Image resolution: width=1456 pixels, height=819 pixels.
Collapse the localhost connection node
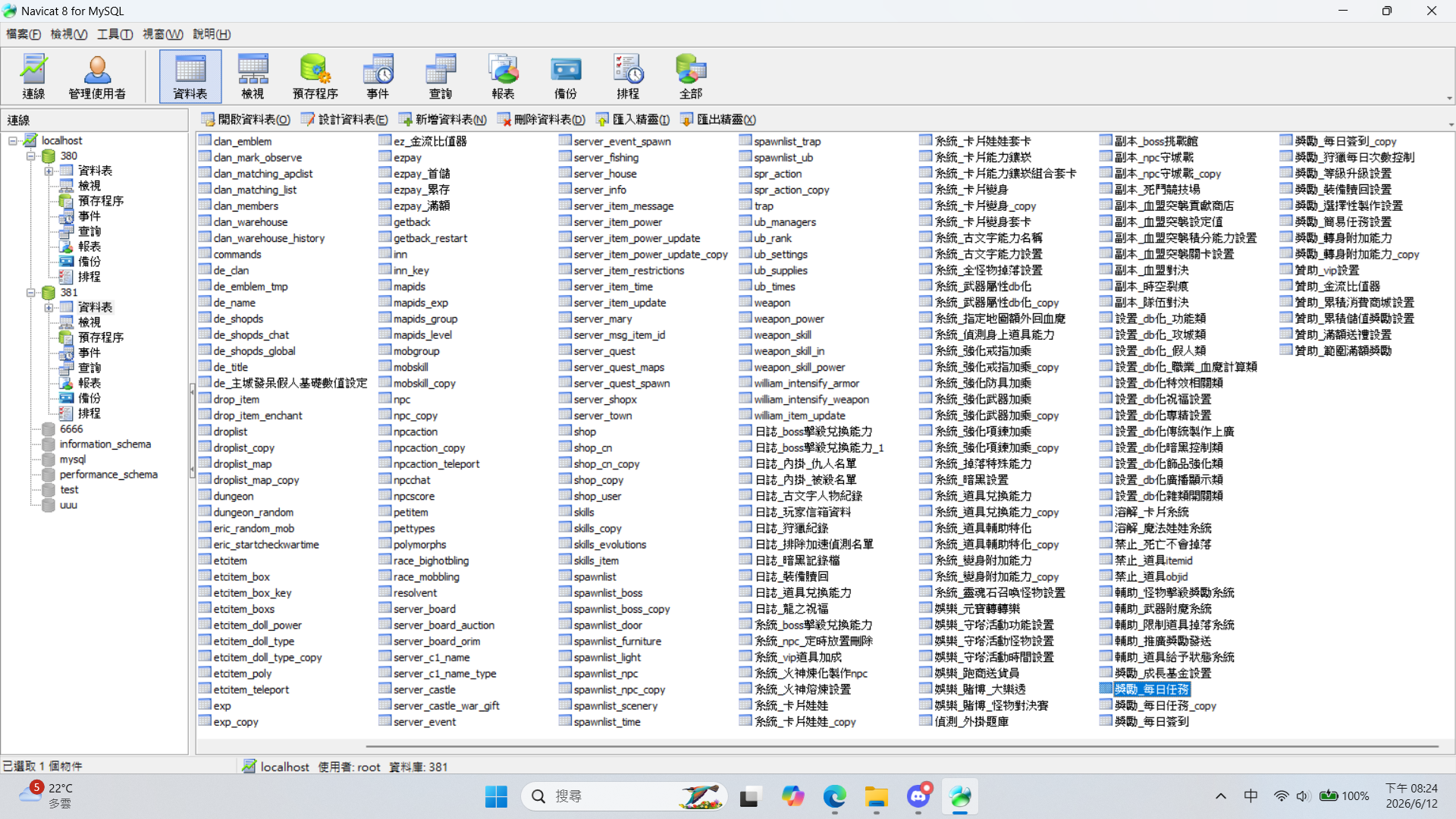pyautogui.click(x=13, y=140)
